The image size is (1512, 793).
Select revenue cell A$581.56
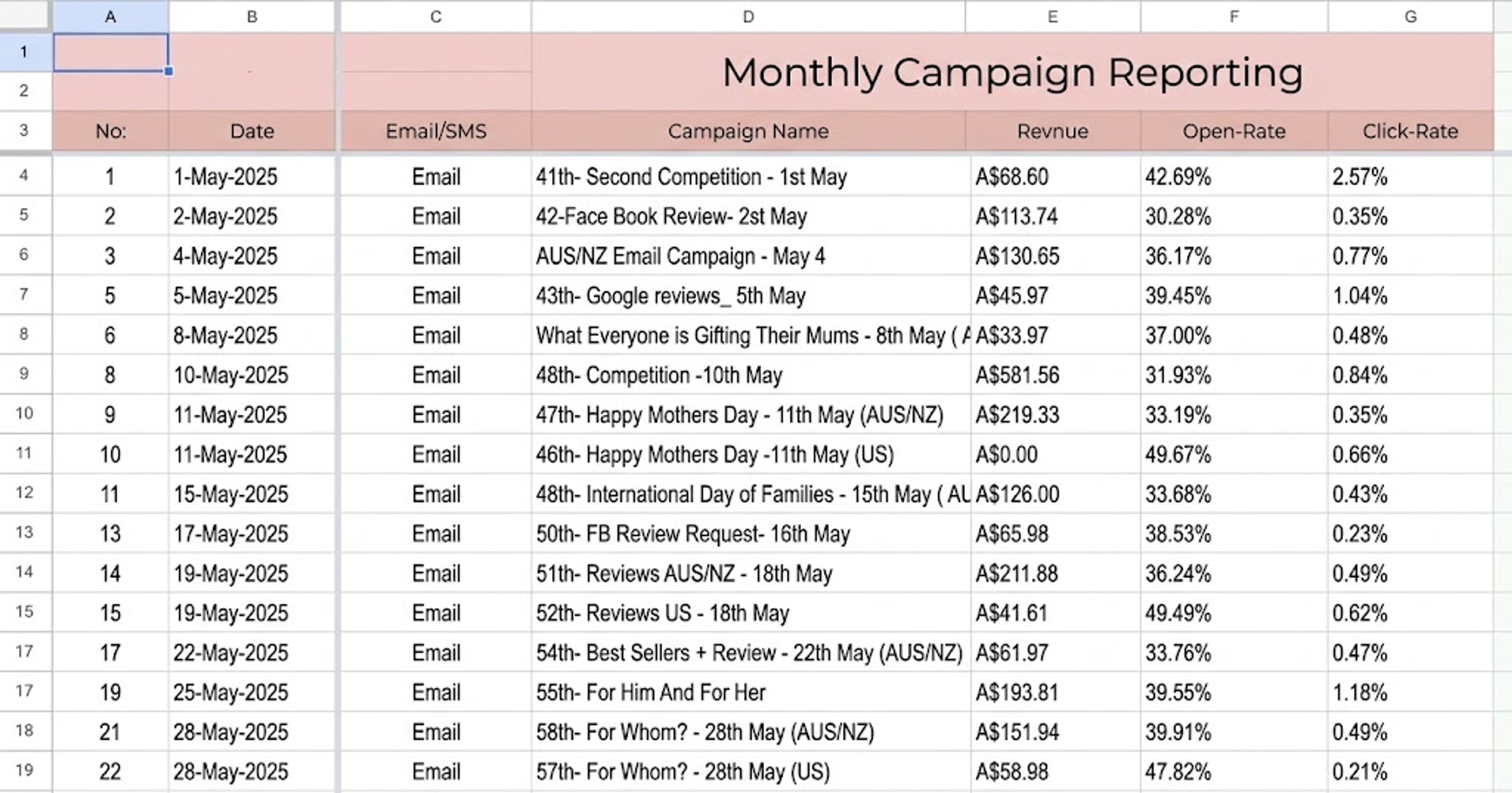[x=1055, y=375]
